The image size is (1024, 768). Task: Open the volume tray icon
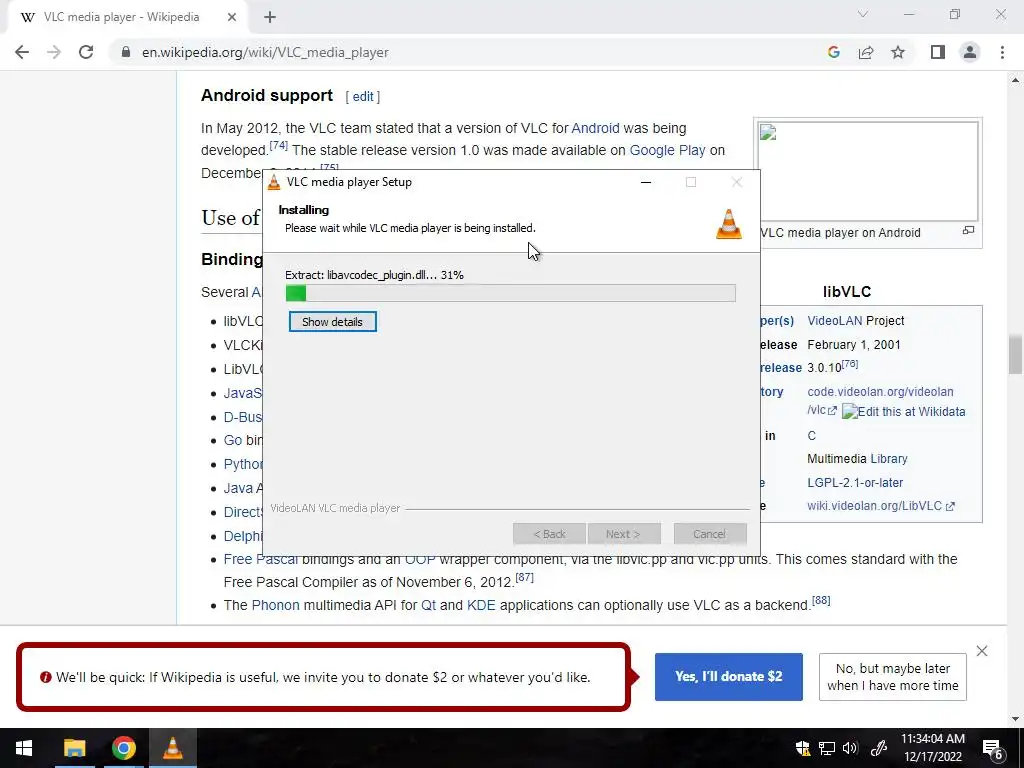[x=850, y=748]
